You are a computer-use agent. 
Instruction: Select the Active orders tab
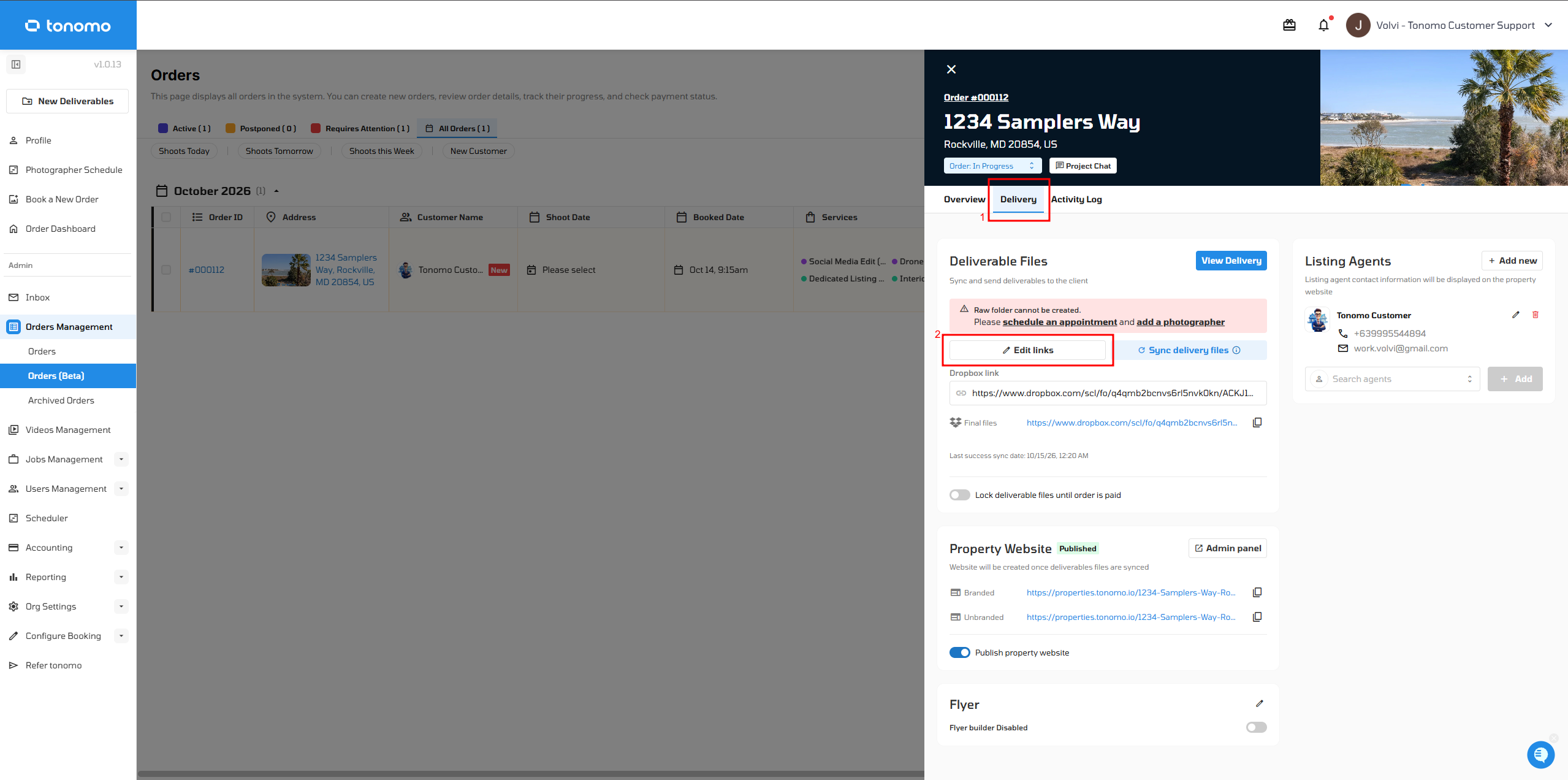[185, 128]
